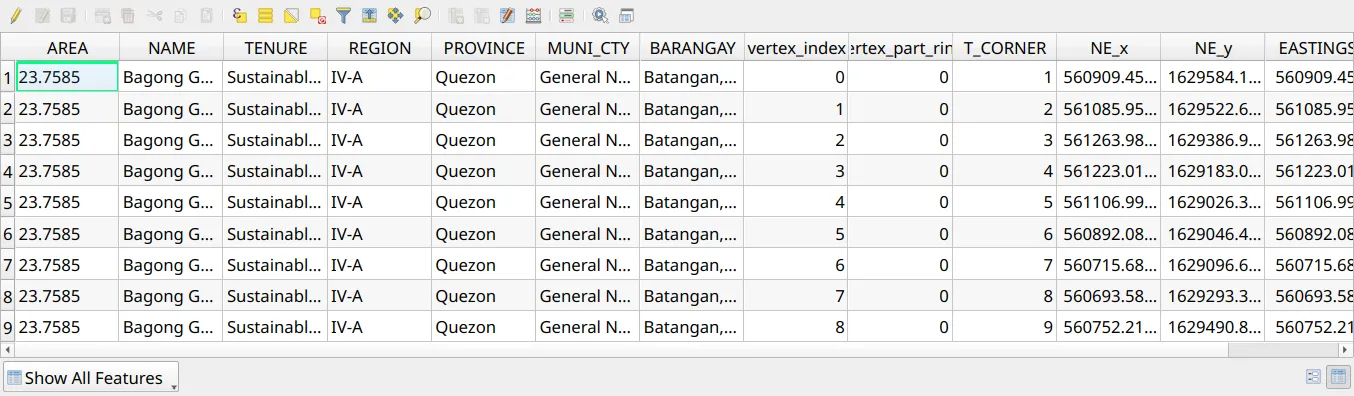
Task: Click the invert selection icon
Action: pyautogui.click(x=291, y=16)
